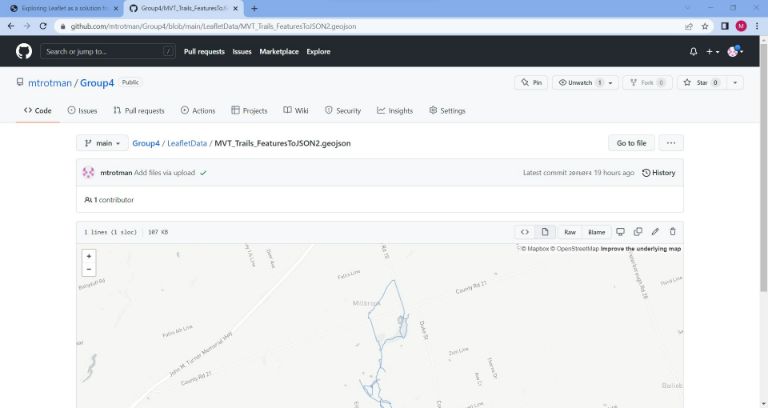Screen dimensions: 768x408
Task: Expand the main branch dropdown
Action: pos(104,143)
